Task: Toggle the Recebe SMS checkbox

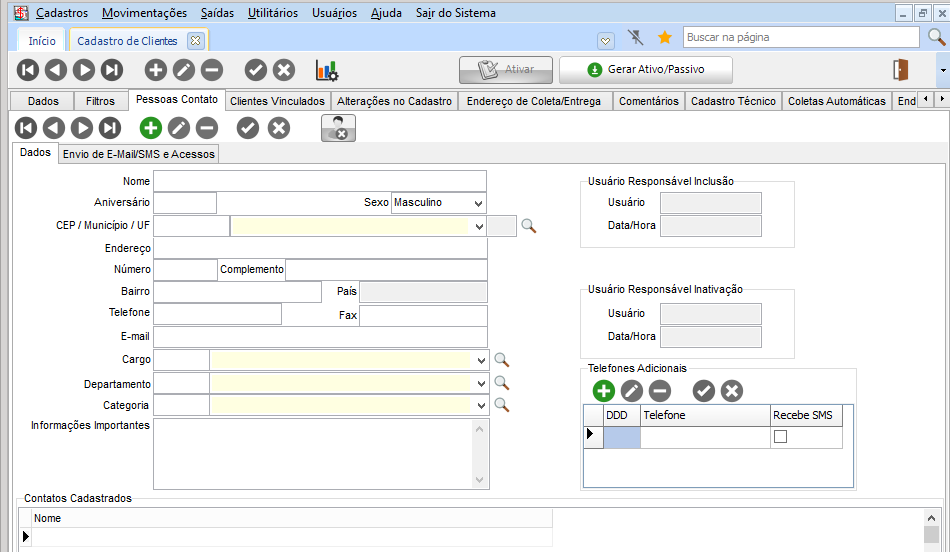Action: (x=781, y=437)
